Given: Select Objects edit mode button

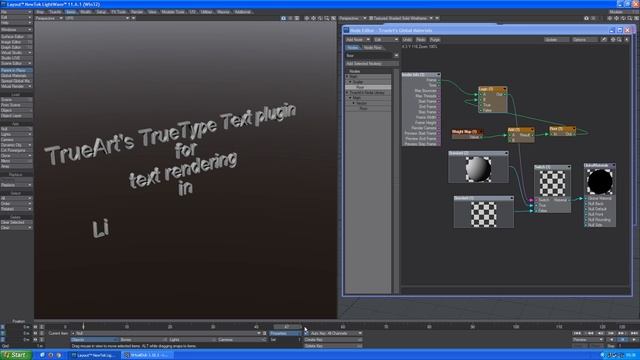Looking at the screenshot, I should click(94, 340).
